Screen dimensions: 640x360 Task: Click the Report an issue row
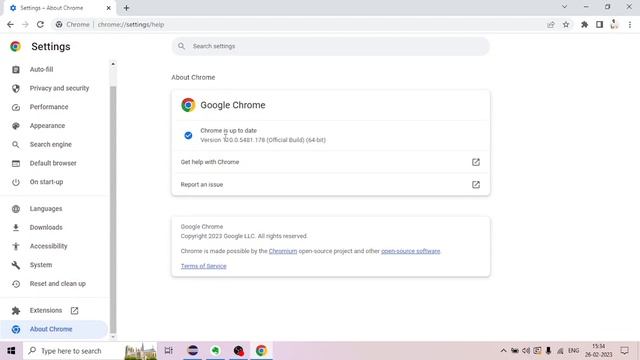(330, 184)
